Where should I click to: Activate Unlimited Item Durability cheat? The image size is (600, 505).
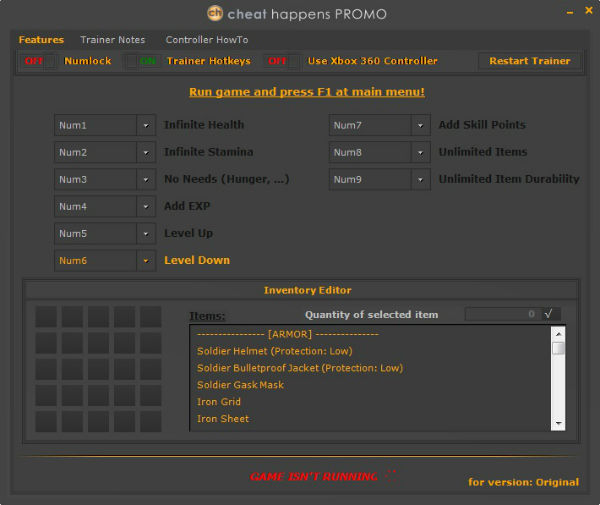509,179
